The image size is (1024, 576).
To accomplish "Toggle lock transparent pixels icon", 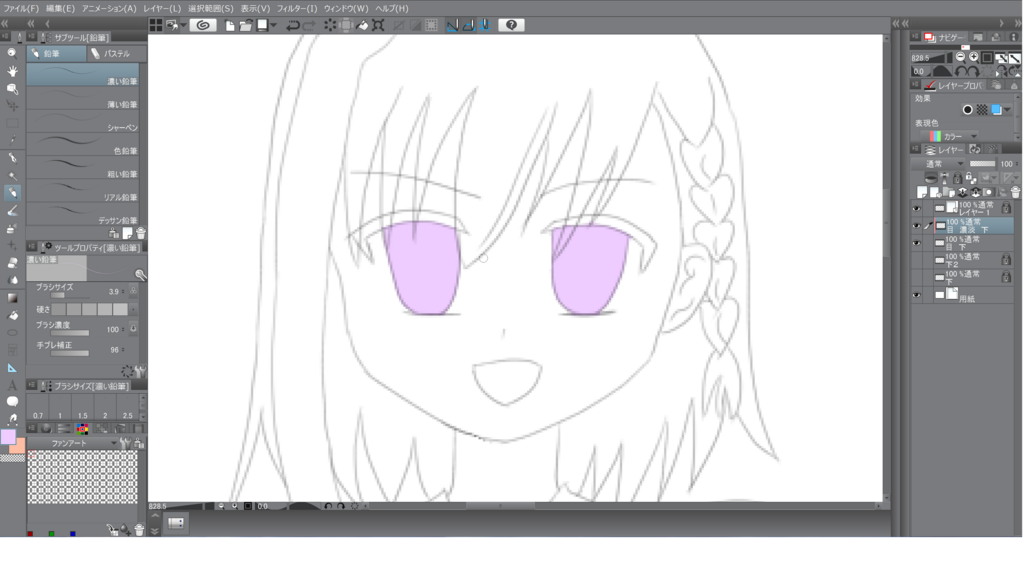I will (970, 178).
